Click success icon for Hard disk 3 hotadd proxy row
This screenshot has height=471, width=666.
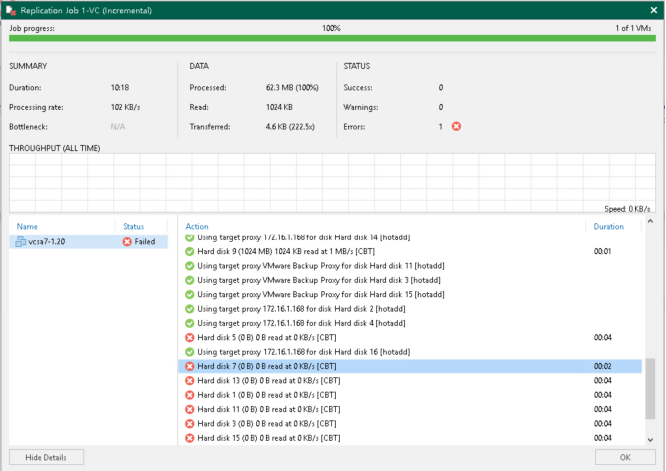(x=189, y=280)
